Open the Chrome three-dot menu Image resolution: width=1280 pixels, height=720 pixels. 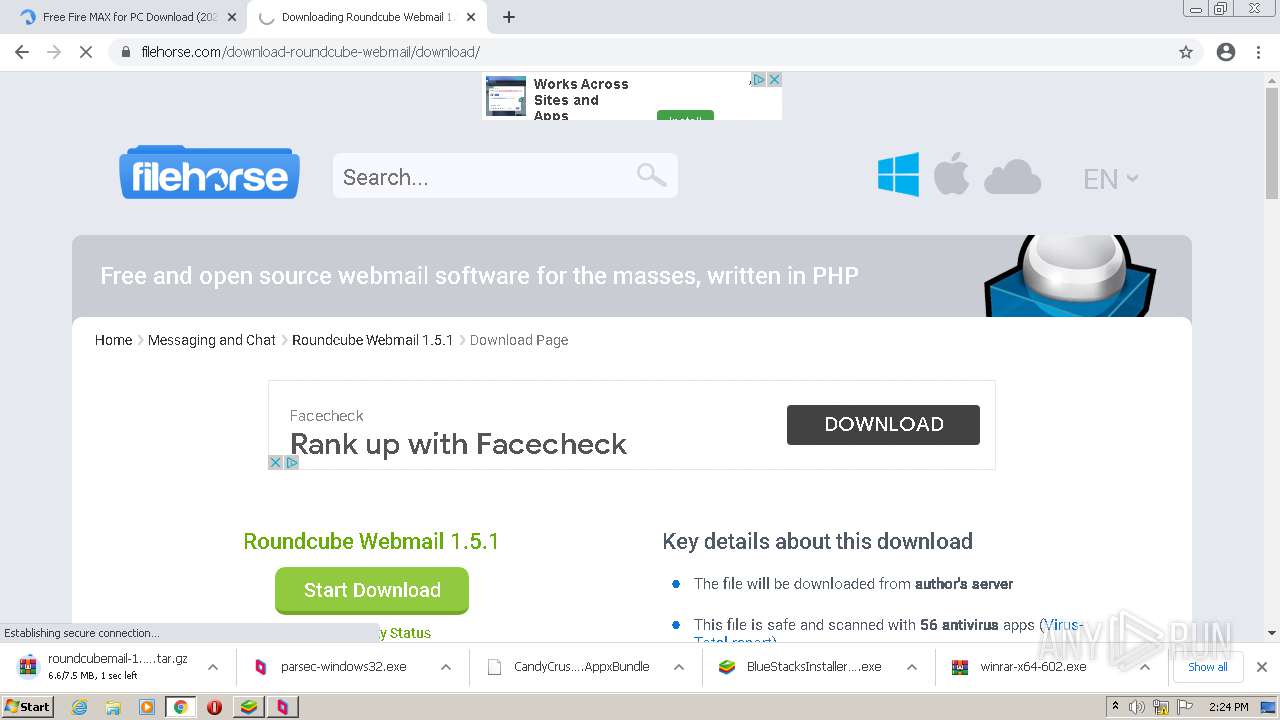tap(1258, 52)
